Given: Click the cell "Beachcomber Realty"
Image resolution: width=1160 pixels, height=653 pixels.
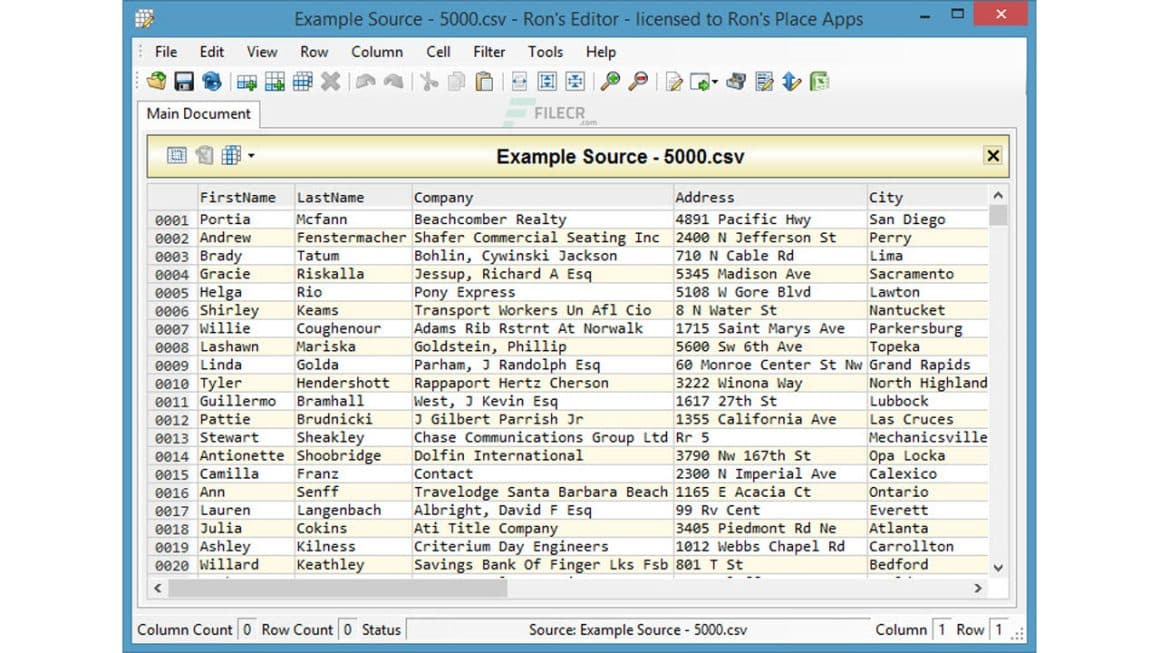Looking at the screenshot, I should point(542,220).
